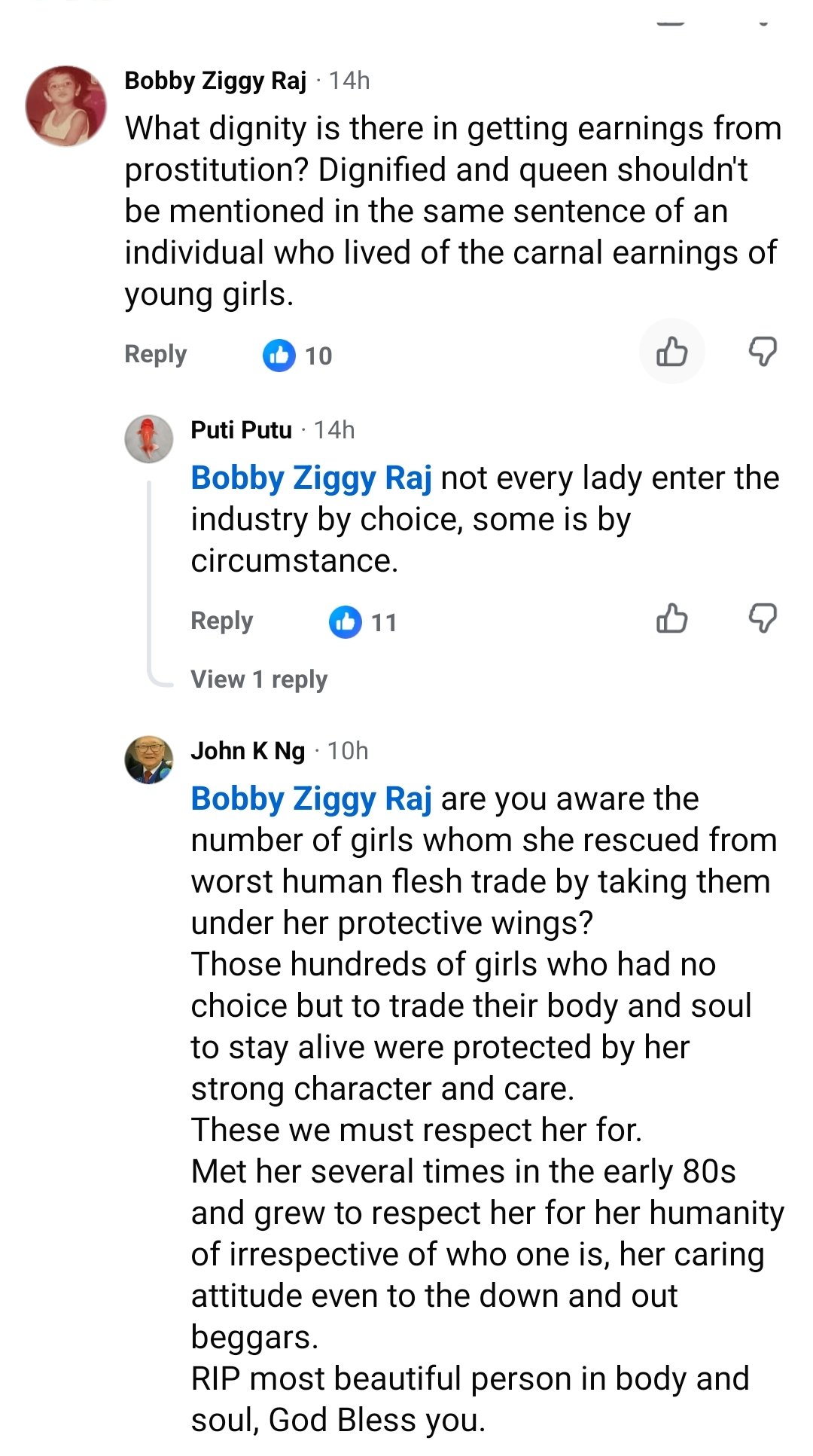This screenshot has height=1456, width=813.
Task: Tap thumbs up on Puti Putu's reply
Action: click(671, 618)
